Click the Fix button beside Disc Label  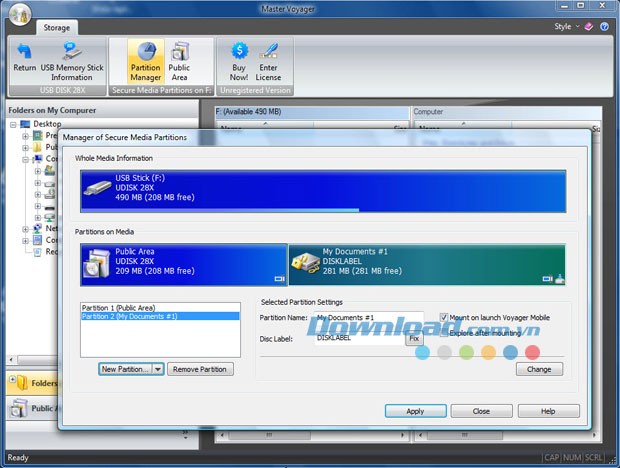pos(413,339)
